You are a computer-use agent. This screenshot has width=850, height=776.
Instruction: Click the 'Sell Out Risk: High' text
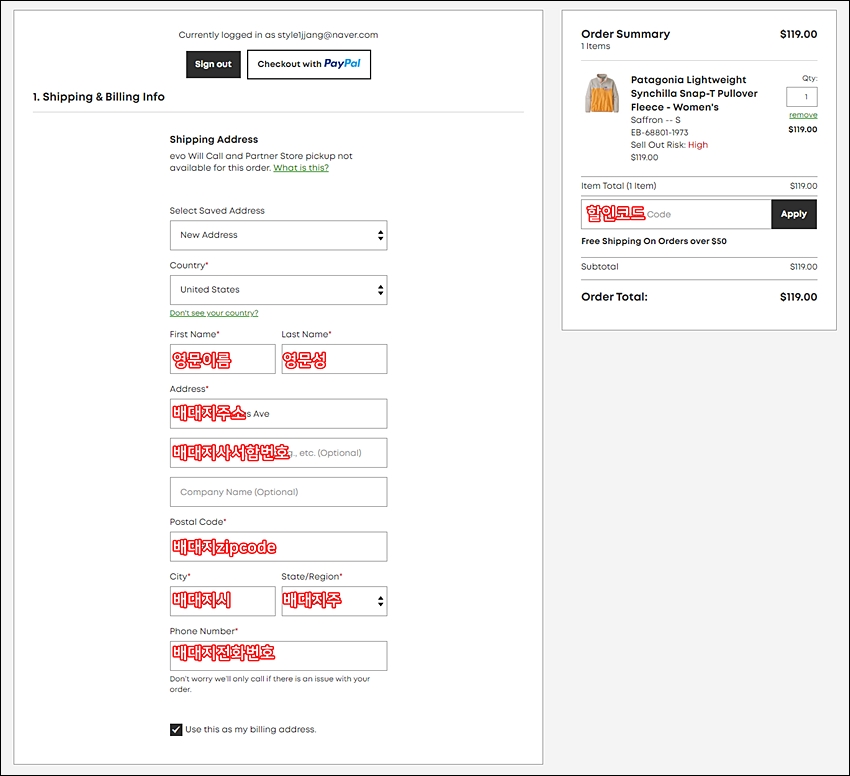point(669,145)
